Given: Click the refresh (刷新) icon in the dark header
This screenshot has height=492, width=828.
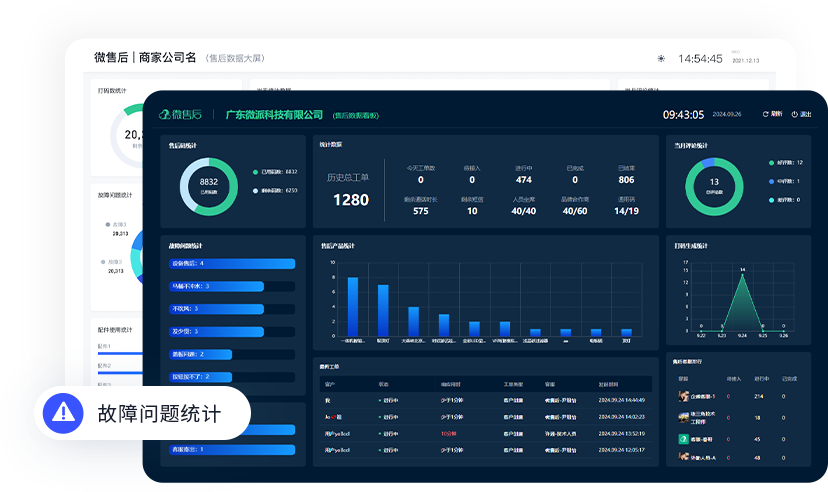Looking at the screenshot, I should click(765, 114).
